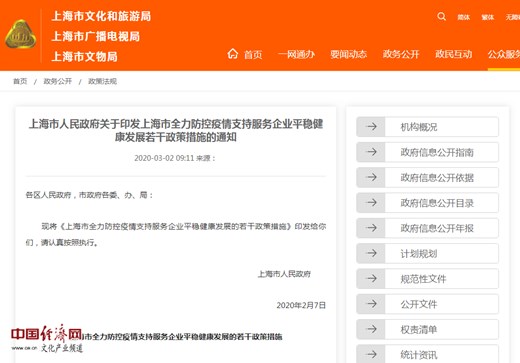The height and width of the screenshot is (363, 520).
Task: Open the 要闻动态 navigation item
Action: pyautogui.click(x=349, y=54)
